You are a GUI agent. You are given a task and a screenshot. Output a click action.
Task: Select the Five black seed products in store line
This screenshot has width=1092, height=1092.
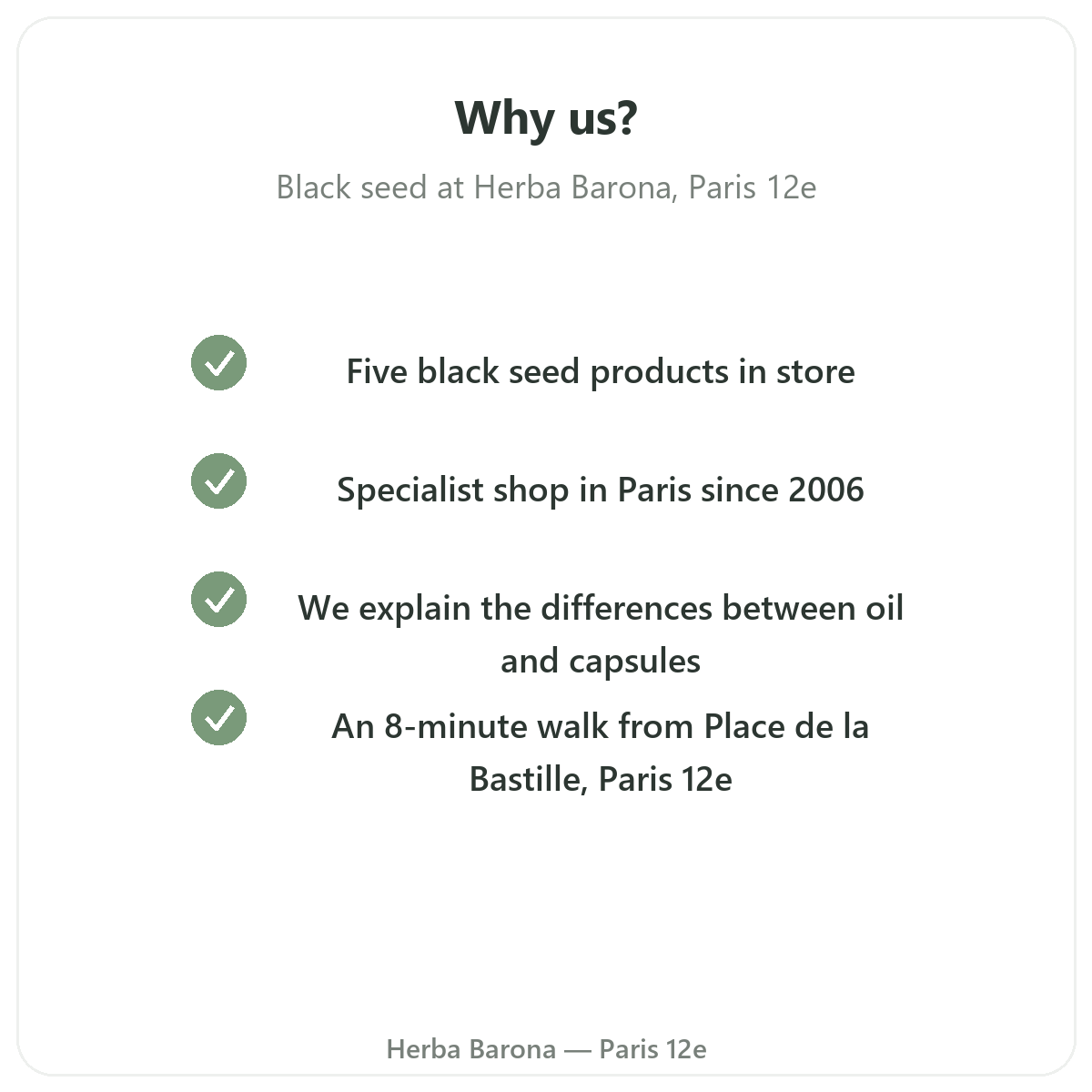click(601, 372)
